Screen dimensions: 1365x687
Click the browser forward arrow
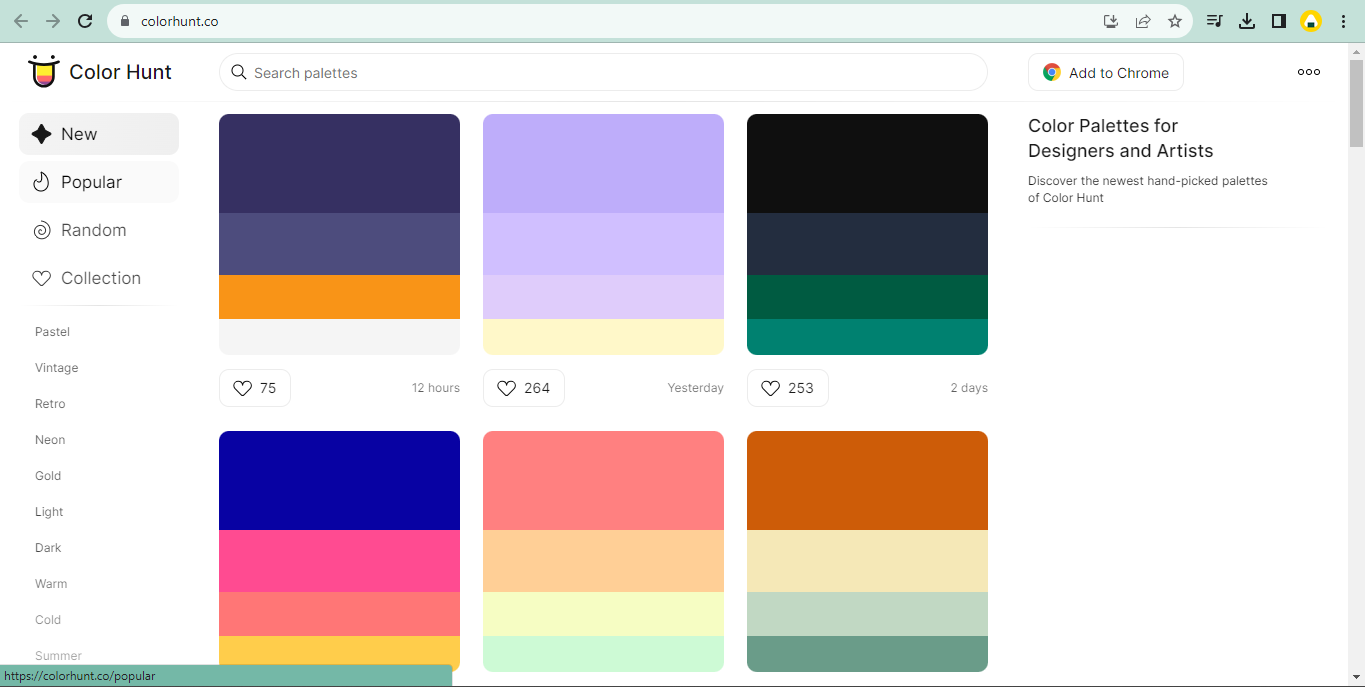[53, 21]
